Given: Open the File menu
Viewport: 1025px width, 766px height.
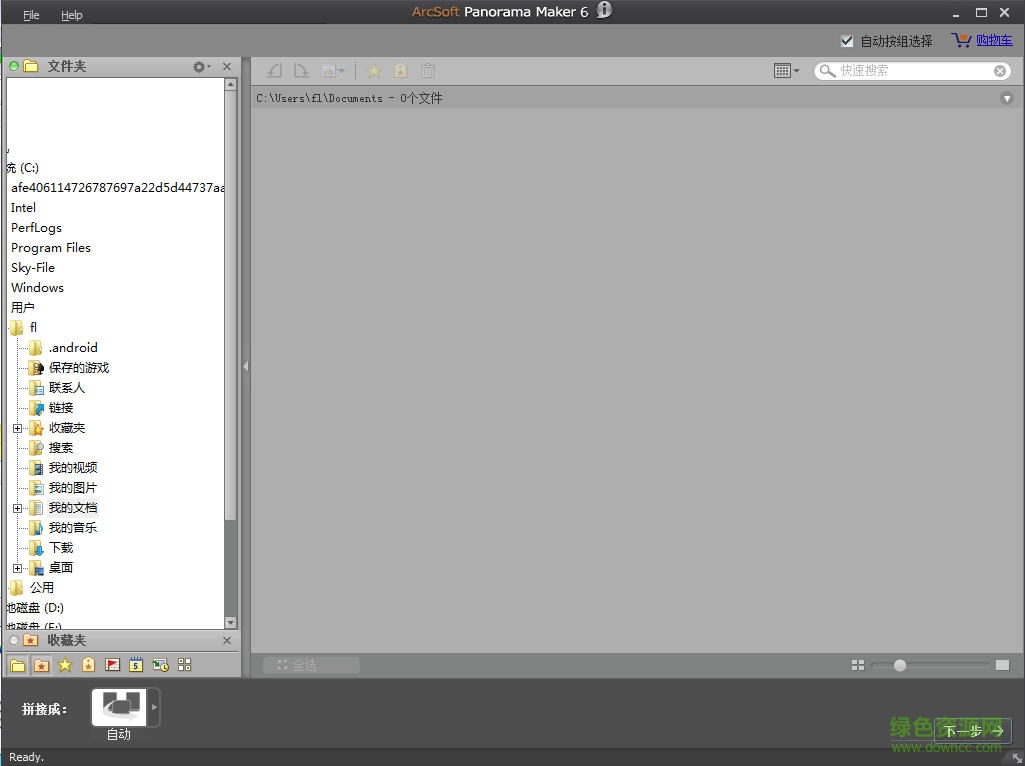Looking at the screenshot, I should click(31, 14).
